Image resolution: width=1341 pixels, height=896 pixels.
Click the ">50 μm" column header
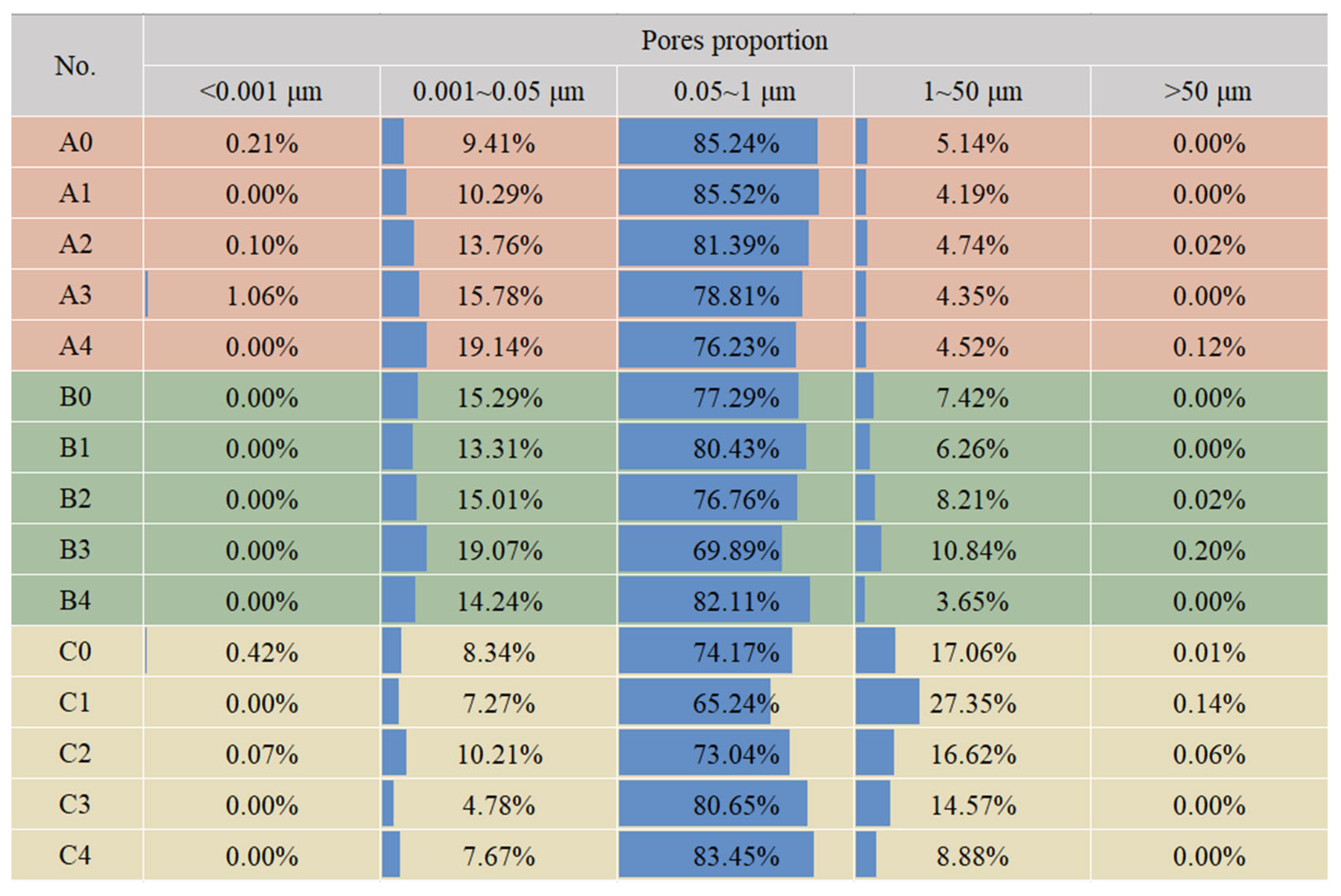click(x=1208, y=91)
